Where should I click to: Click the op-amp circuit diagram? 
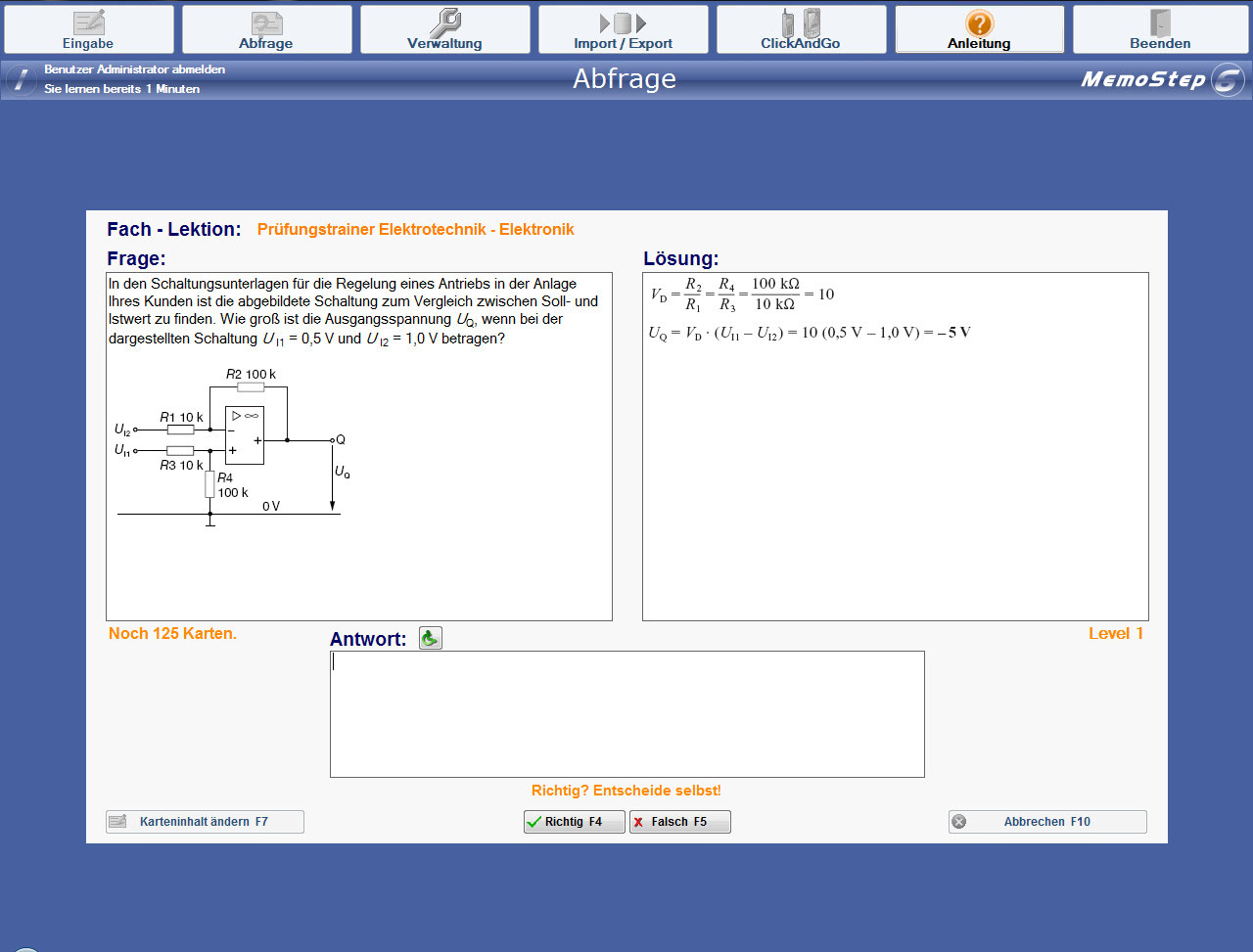pyautogui.click(x=232, y=445)
